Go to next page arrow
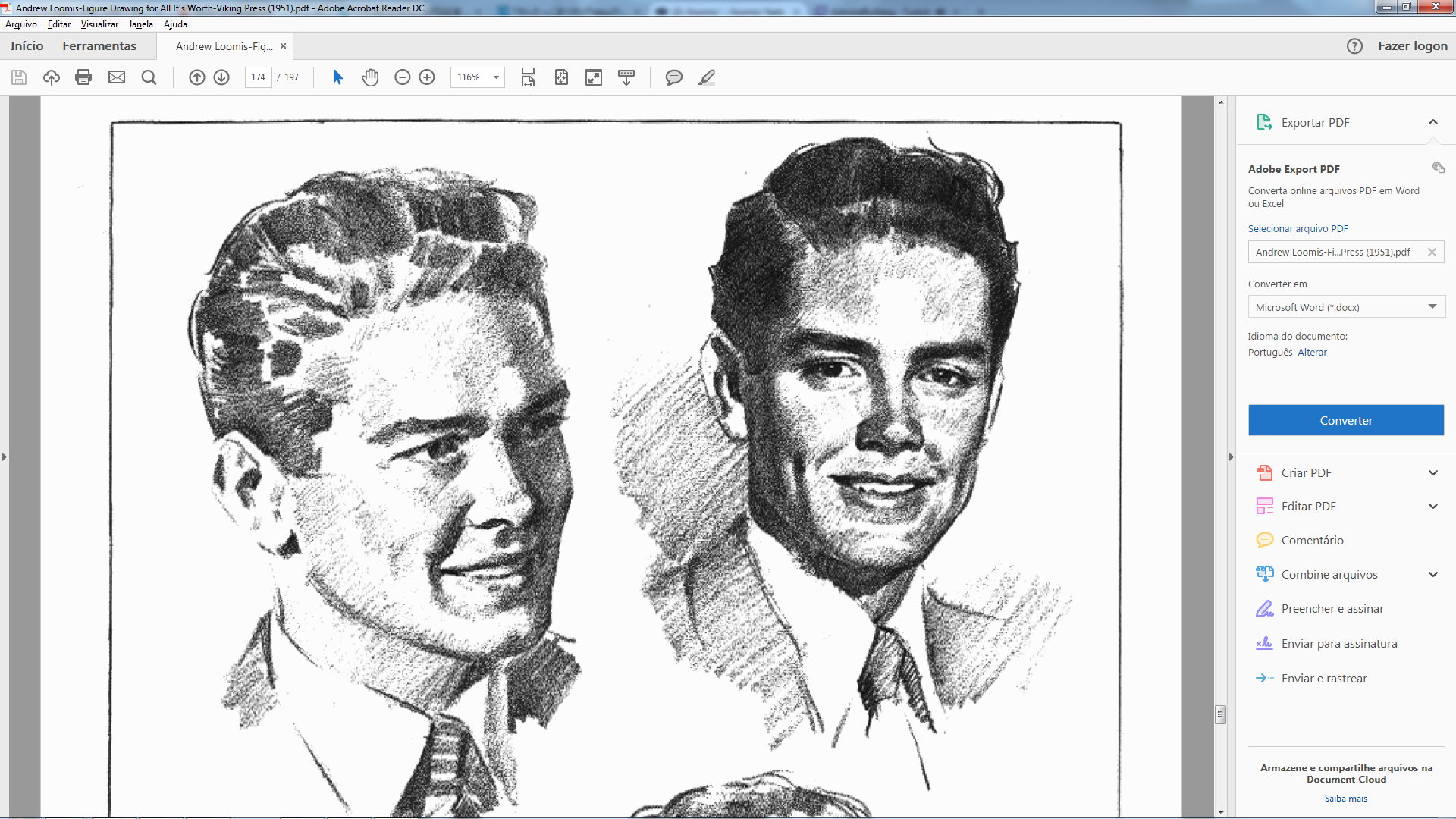Viewport: 1456px width, 819px height. (221, 77)
